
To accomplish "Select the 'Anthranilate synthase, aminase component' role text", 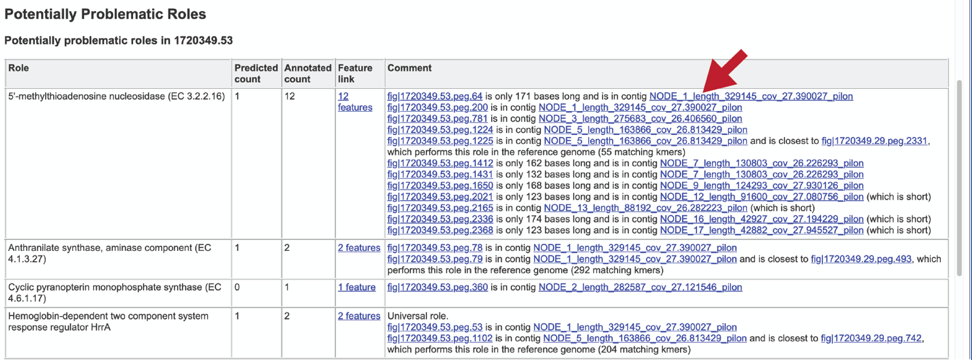I will (x=109, y=253).
